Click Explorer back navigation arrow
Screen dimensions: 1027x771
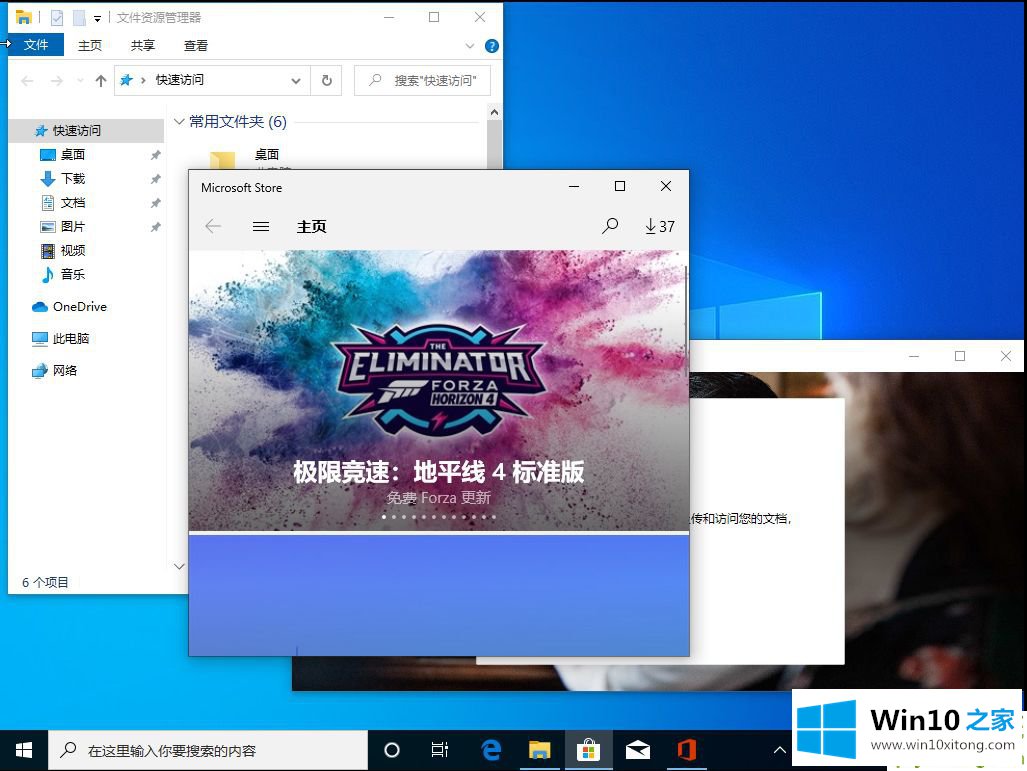coord(28,81)
